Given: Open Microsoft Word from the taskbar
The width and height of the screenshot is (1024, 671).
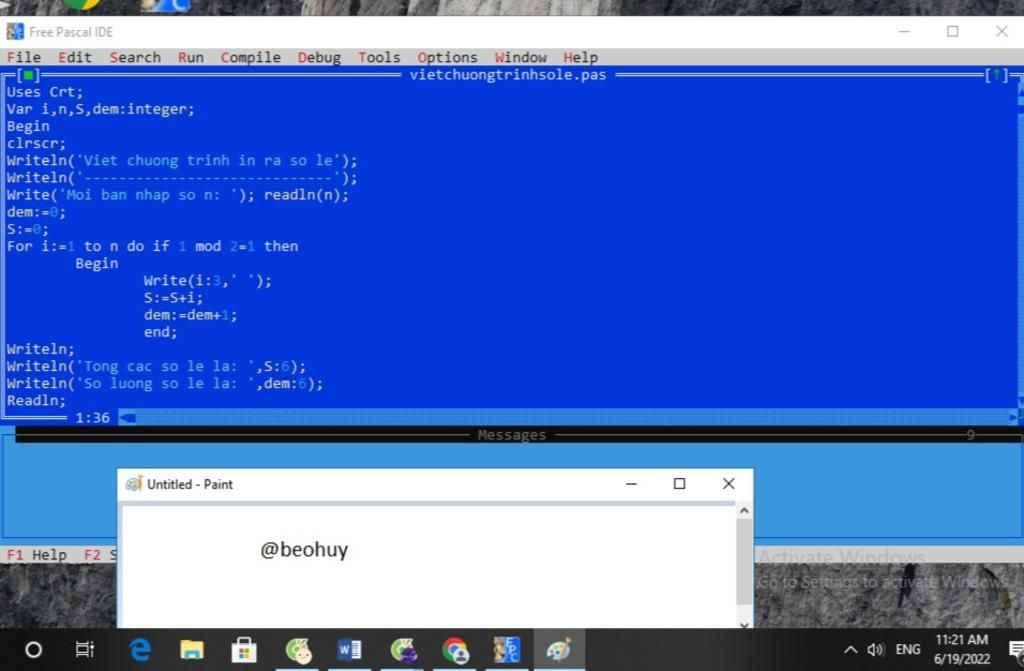Looking at the screenshot, I should 349,649.
